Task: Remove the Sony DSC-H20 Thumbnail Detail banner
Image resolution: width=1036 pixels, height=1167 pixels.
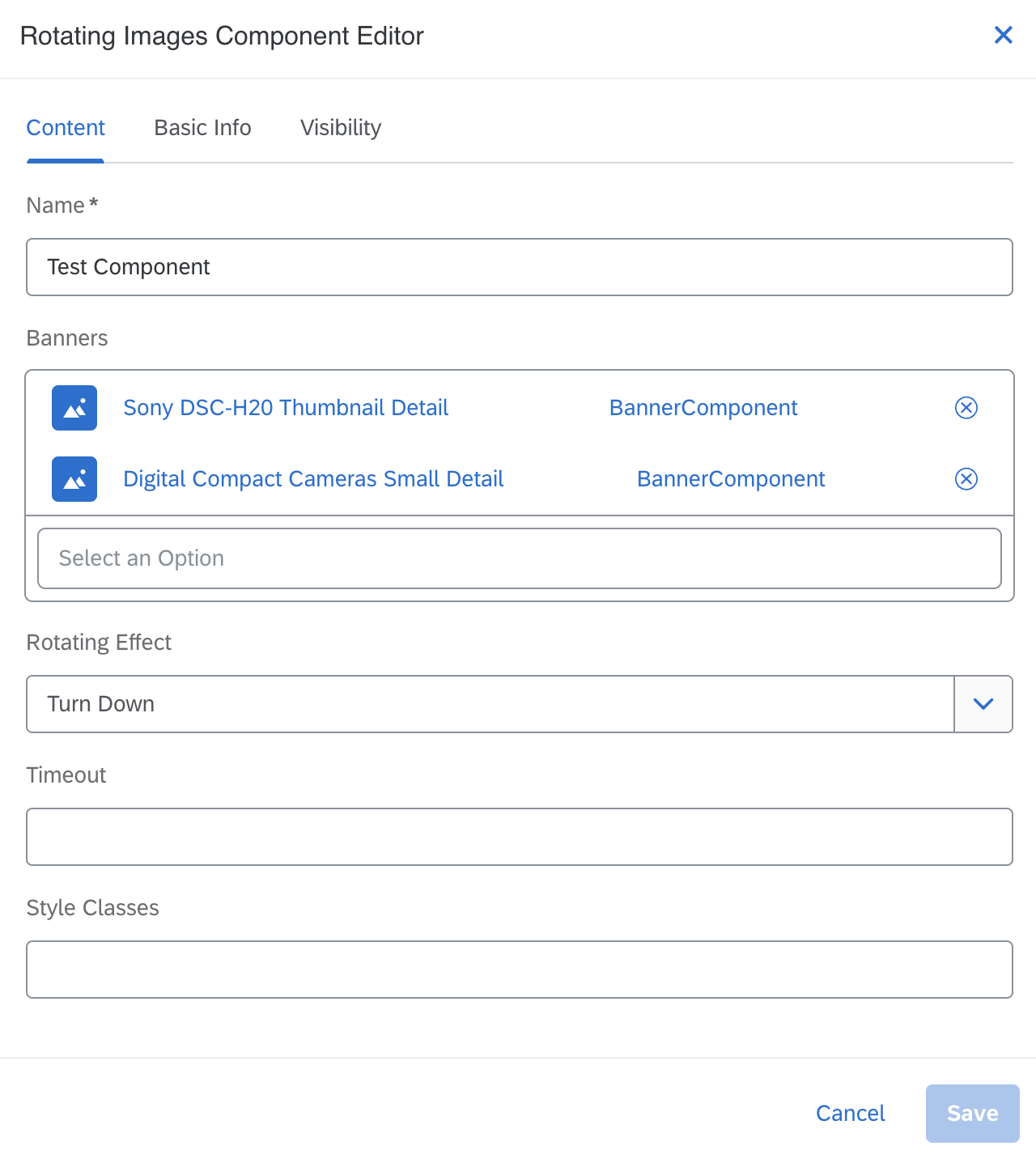Action: pos(966,408)
